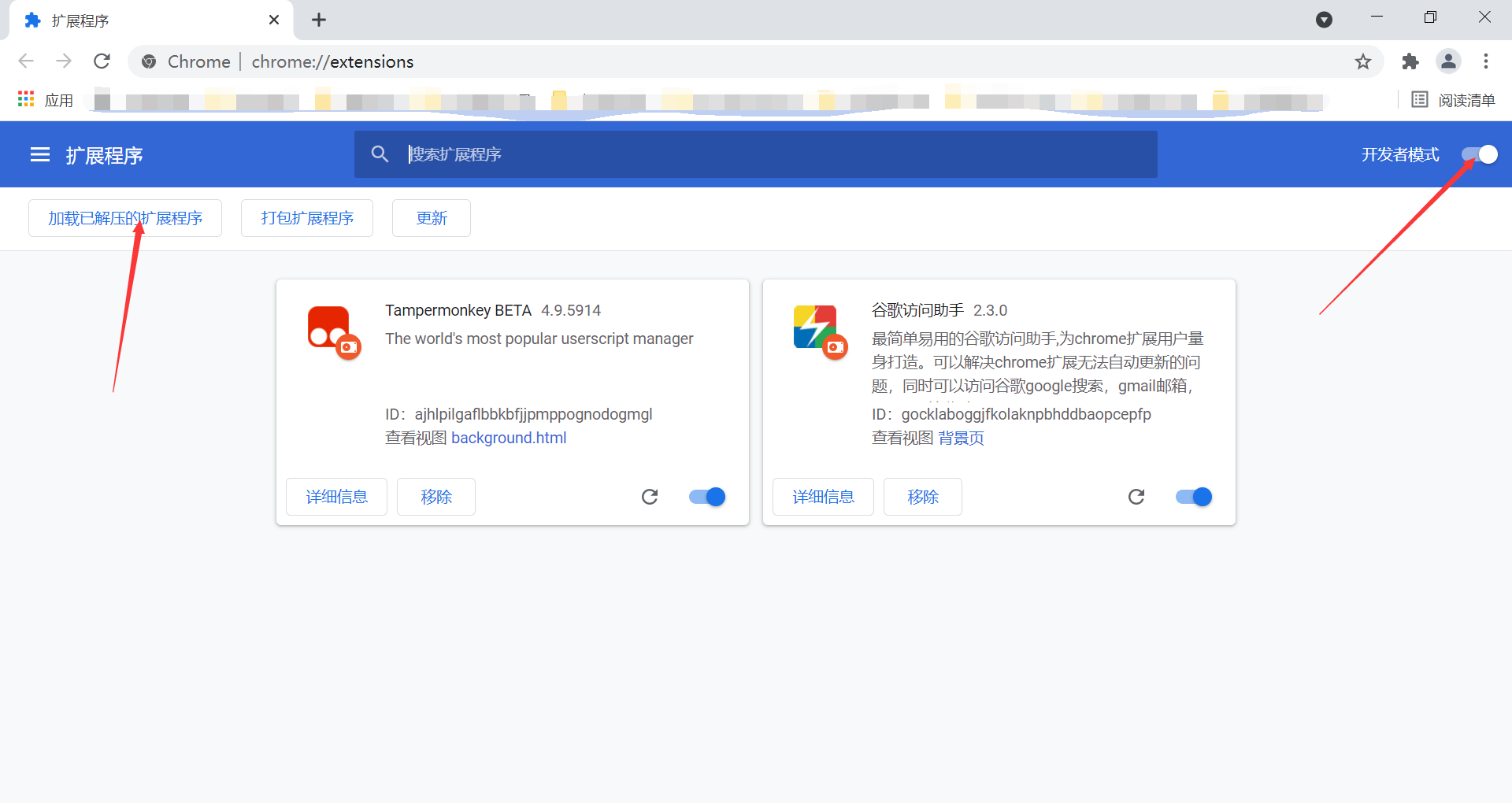The image size is (1512, 803).
Task: Open 背景页 view link
Action: point(962,438)
